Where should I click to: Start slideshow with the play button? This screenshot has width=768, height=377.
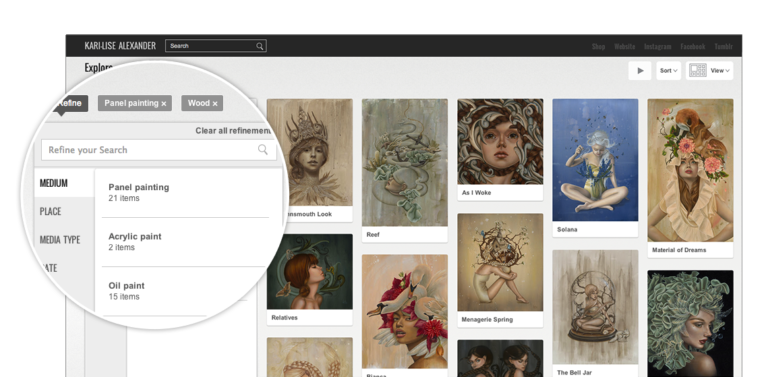click(640, 71)
